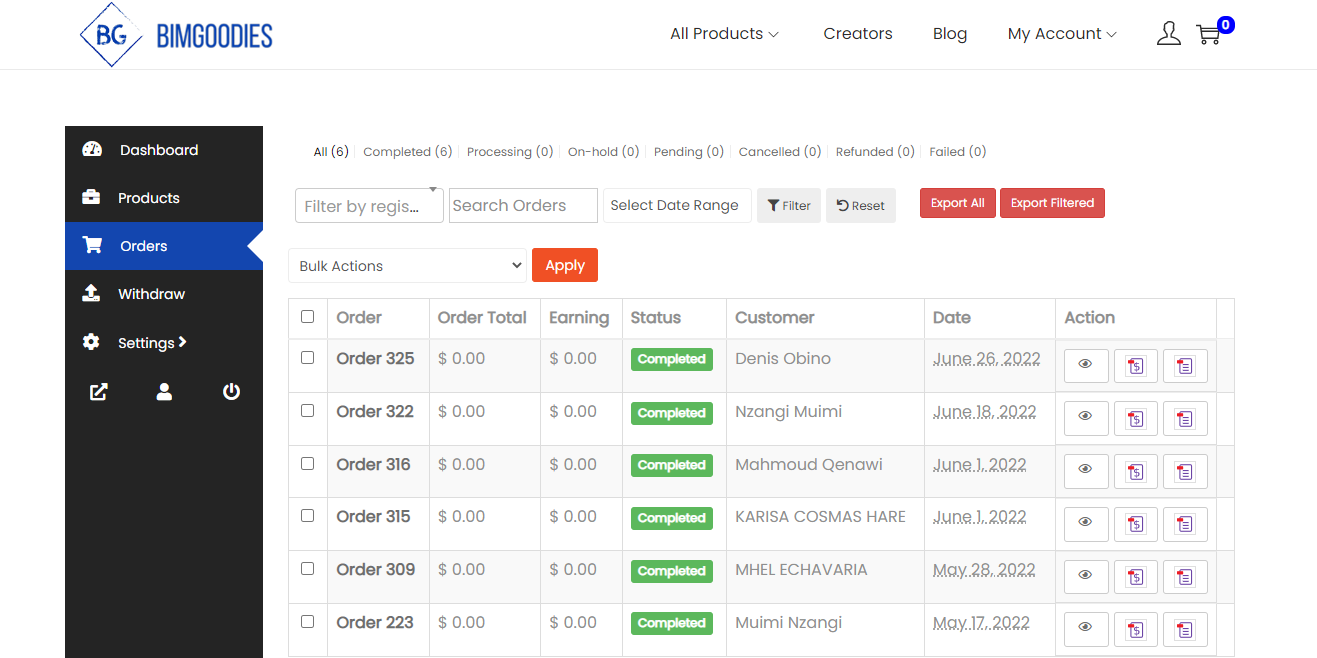Open PDF invoice icon for Order 316
1317x658 pixels.
pos(1136,471)
